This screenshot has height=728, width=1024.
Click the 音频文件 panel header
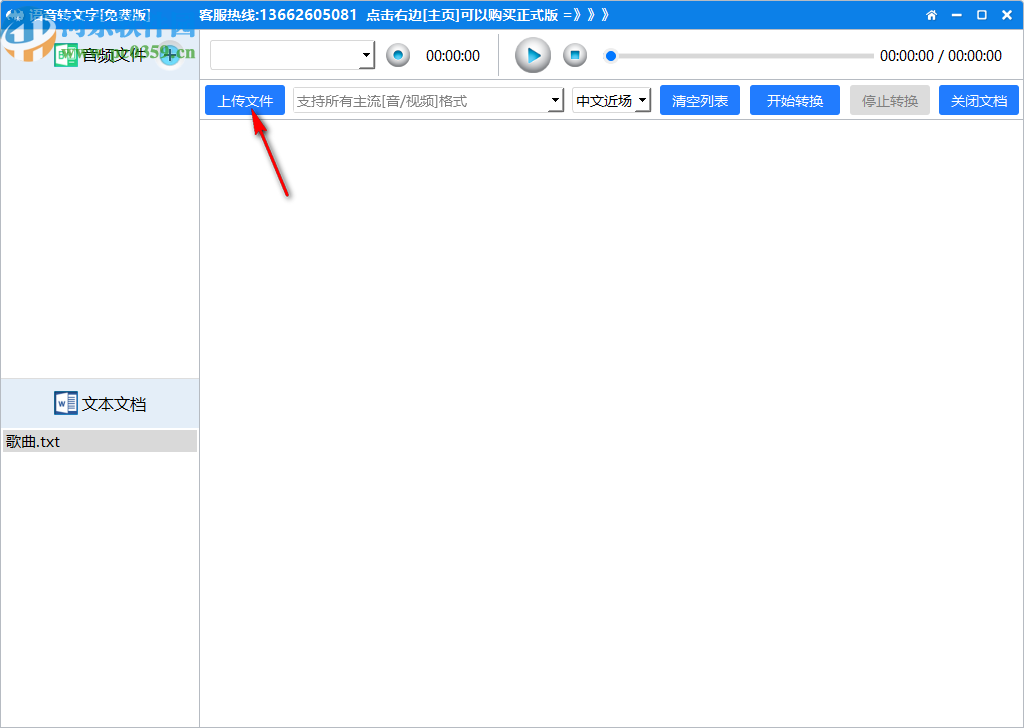pyautogui.click(x=99, y=55)
